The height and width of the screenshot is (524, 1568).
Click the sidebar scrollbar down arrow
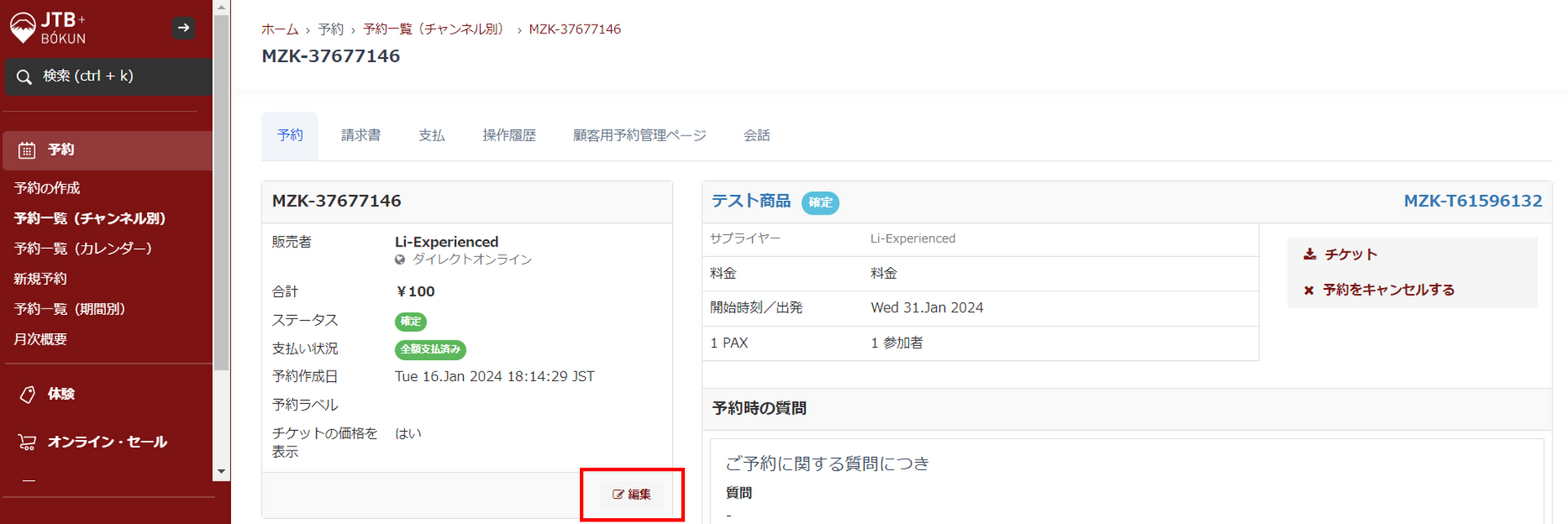point(220,472)
